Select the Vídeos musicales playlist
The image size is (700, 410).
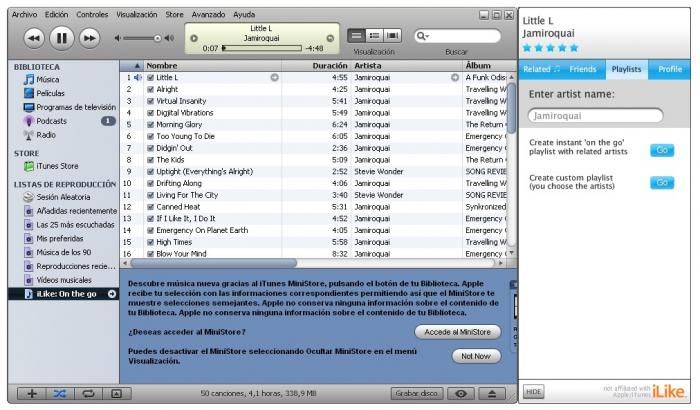pyautogui.click(x=64, y=280)
